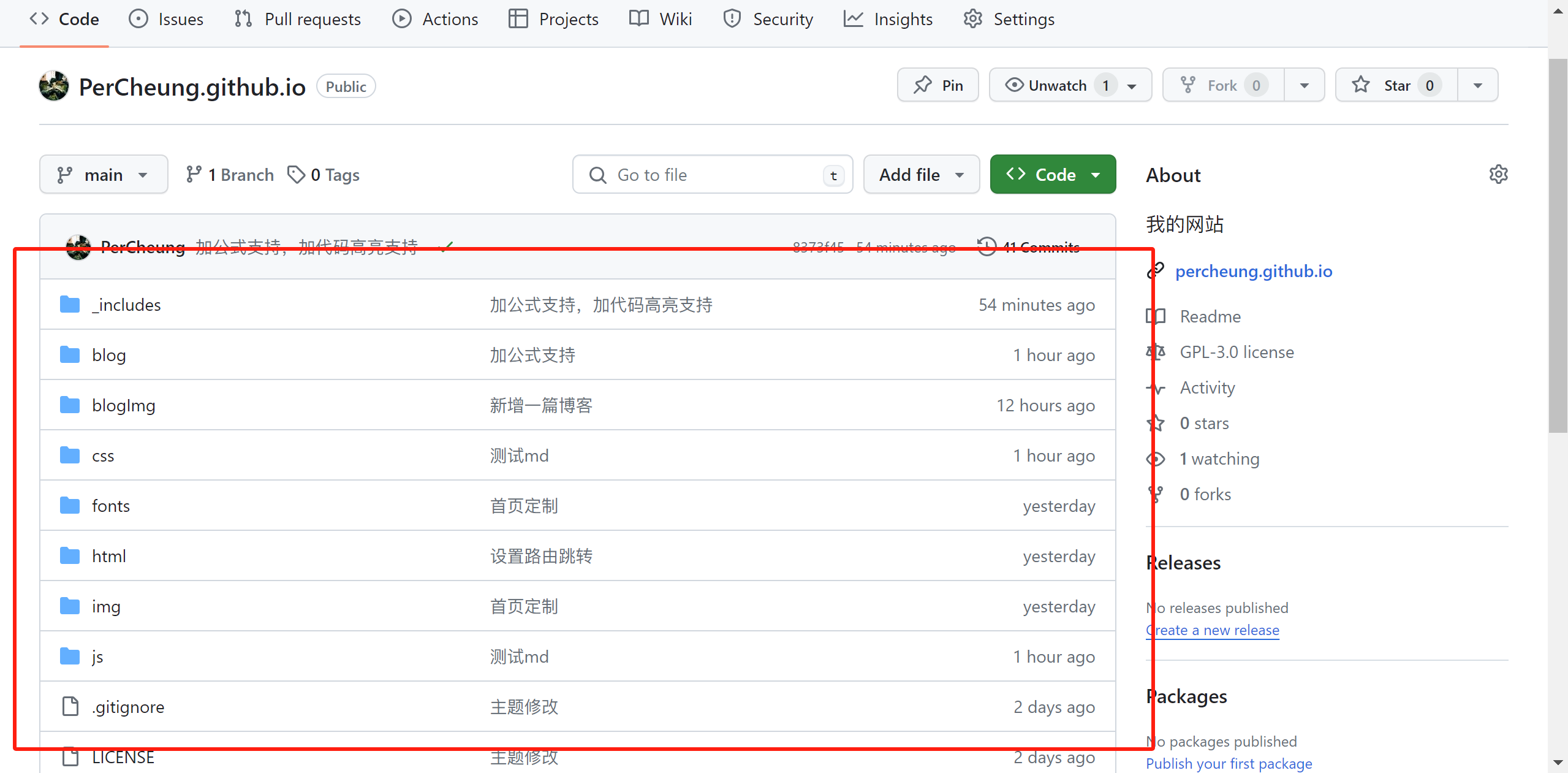Open the .gitignore file
The image size is (1568, 773).
click(x=128, y=707)
